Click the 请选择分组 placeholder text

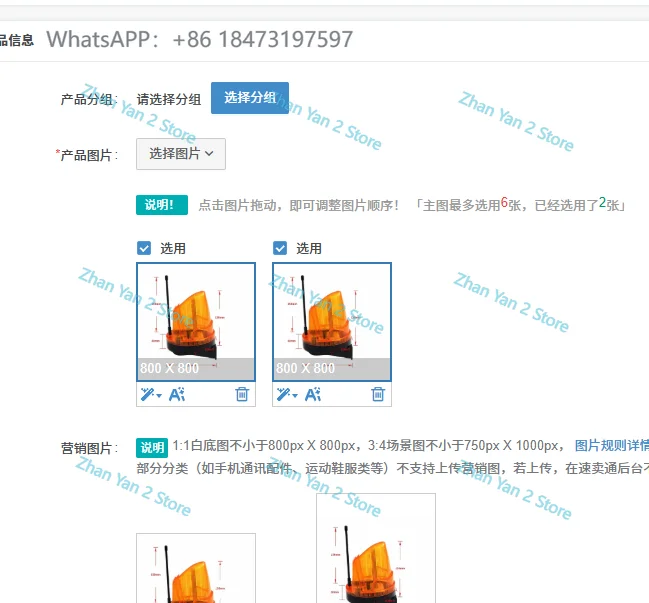(169, 99)
